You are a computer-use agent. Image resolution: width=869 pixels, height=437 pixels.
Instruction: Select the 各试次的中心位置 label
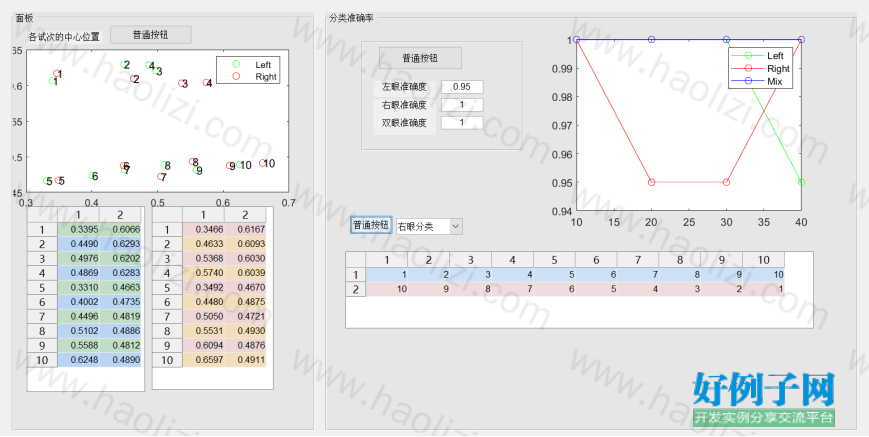coord(64,37)
